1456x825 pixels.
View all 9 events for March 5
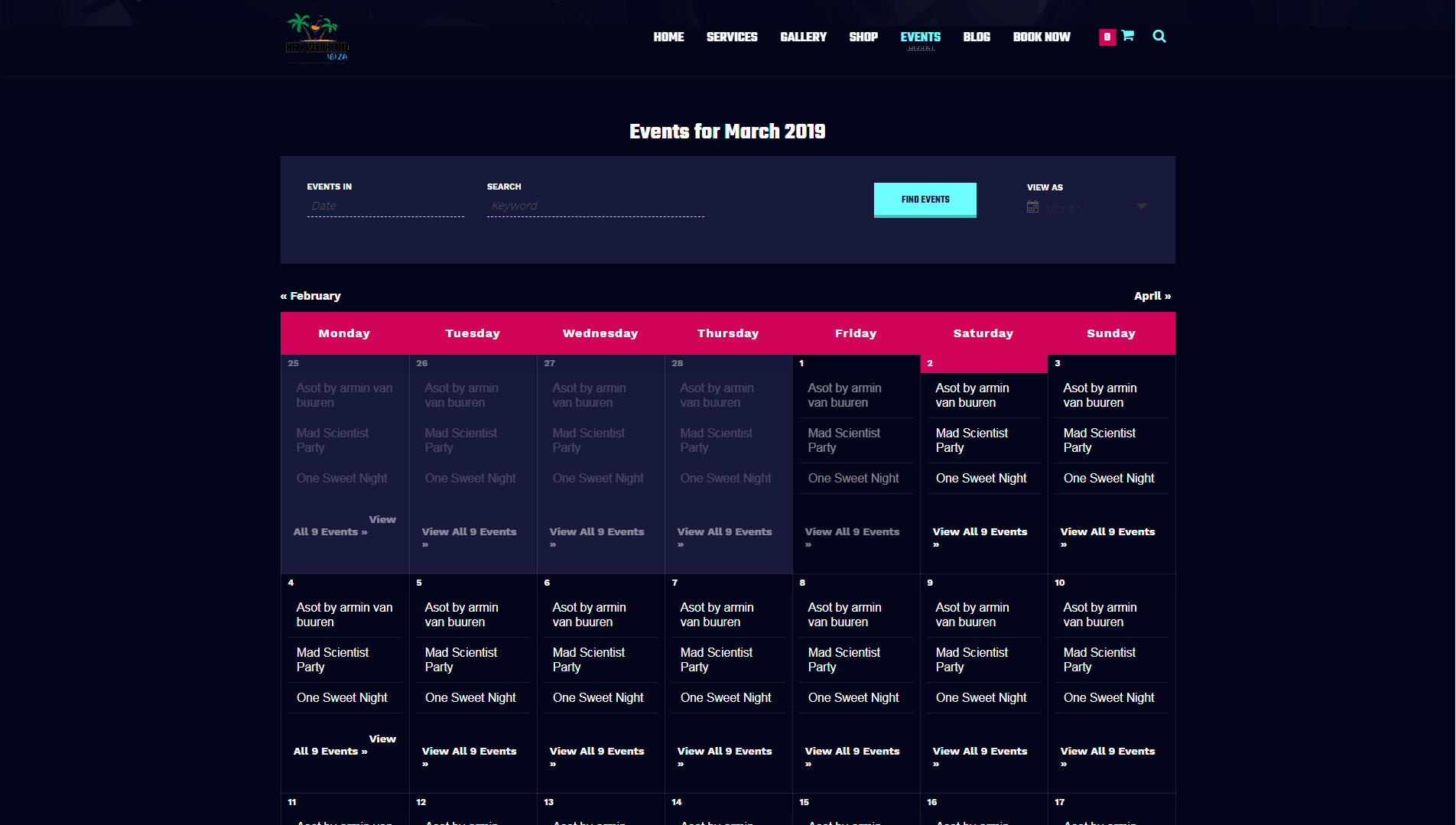pos(469,756)
